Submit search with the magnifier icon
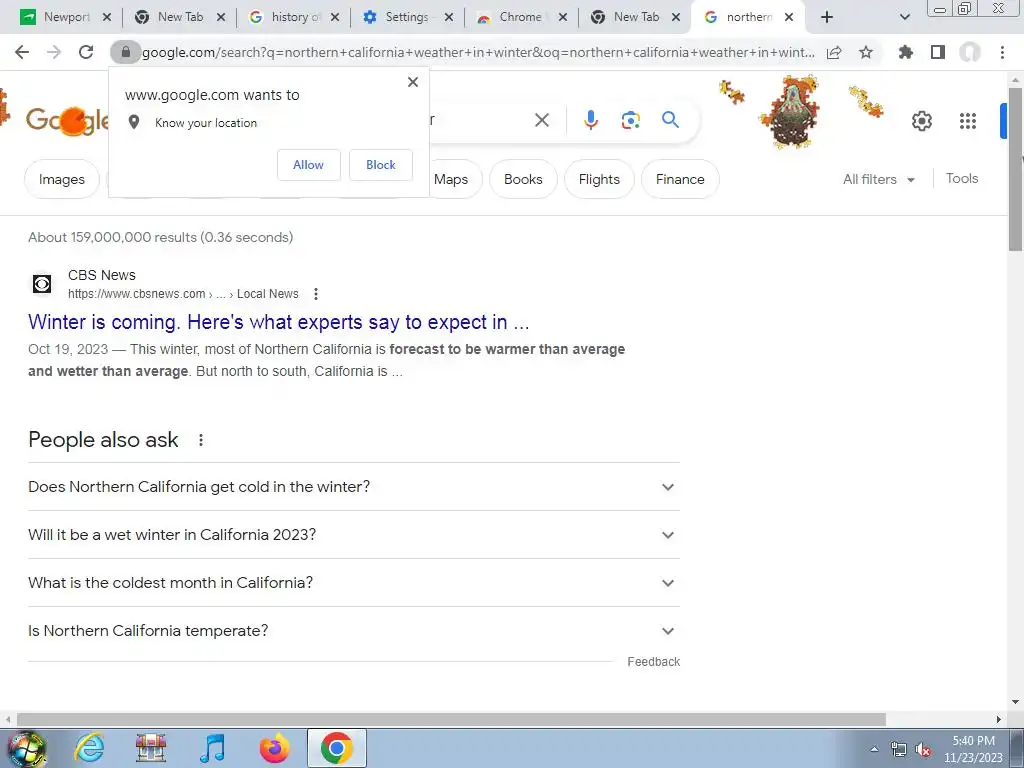 pos(670,120)
